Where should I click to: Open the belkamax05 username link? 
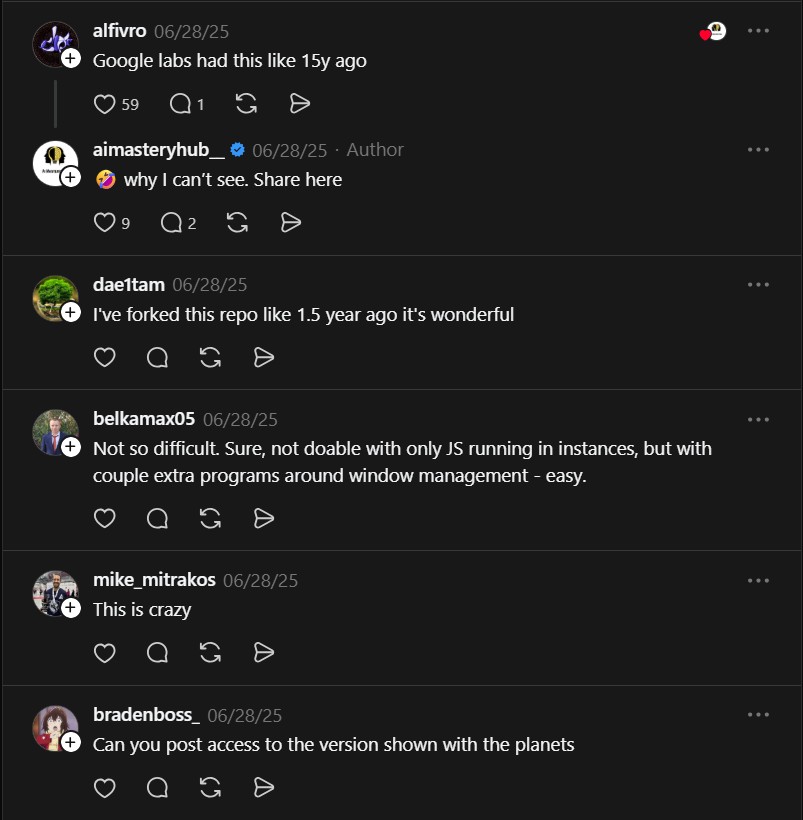tap(144, 419)
